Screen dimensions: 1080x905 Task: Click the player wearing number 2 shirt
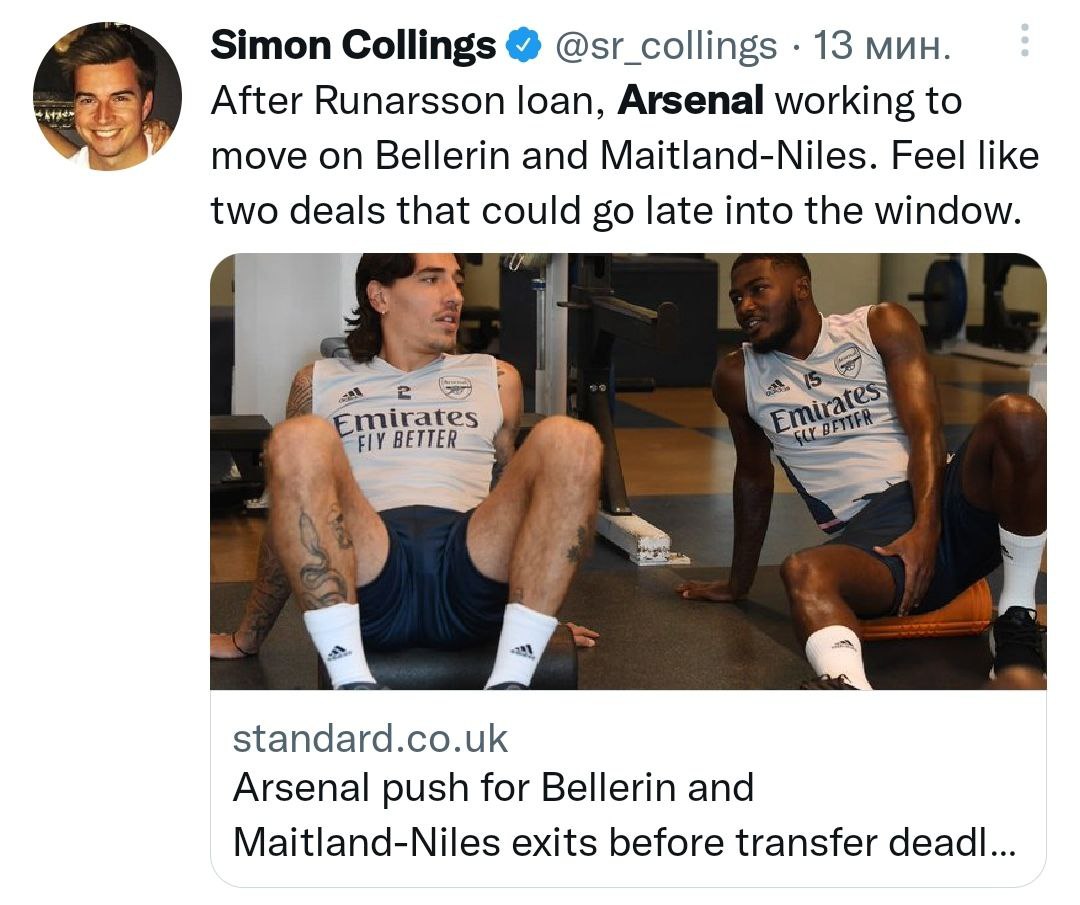[420, 450]
